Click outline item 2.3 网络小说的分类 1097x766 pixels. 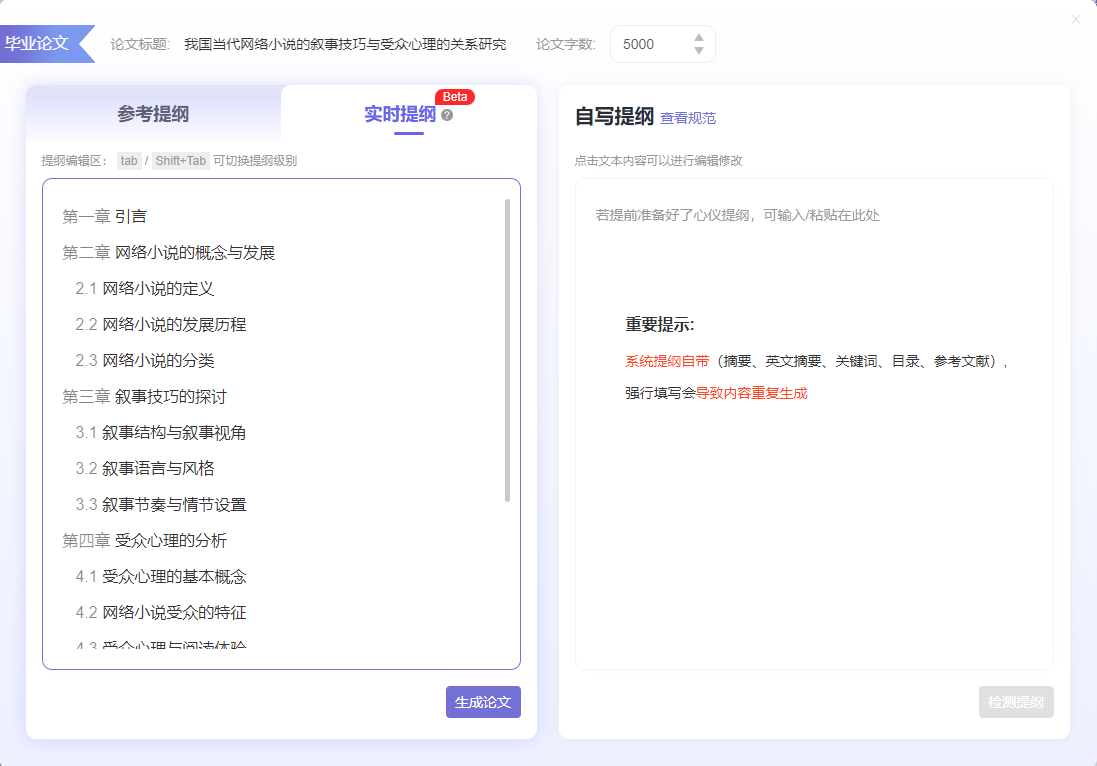pyautogui.click(x=145, y=361)
